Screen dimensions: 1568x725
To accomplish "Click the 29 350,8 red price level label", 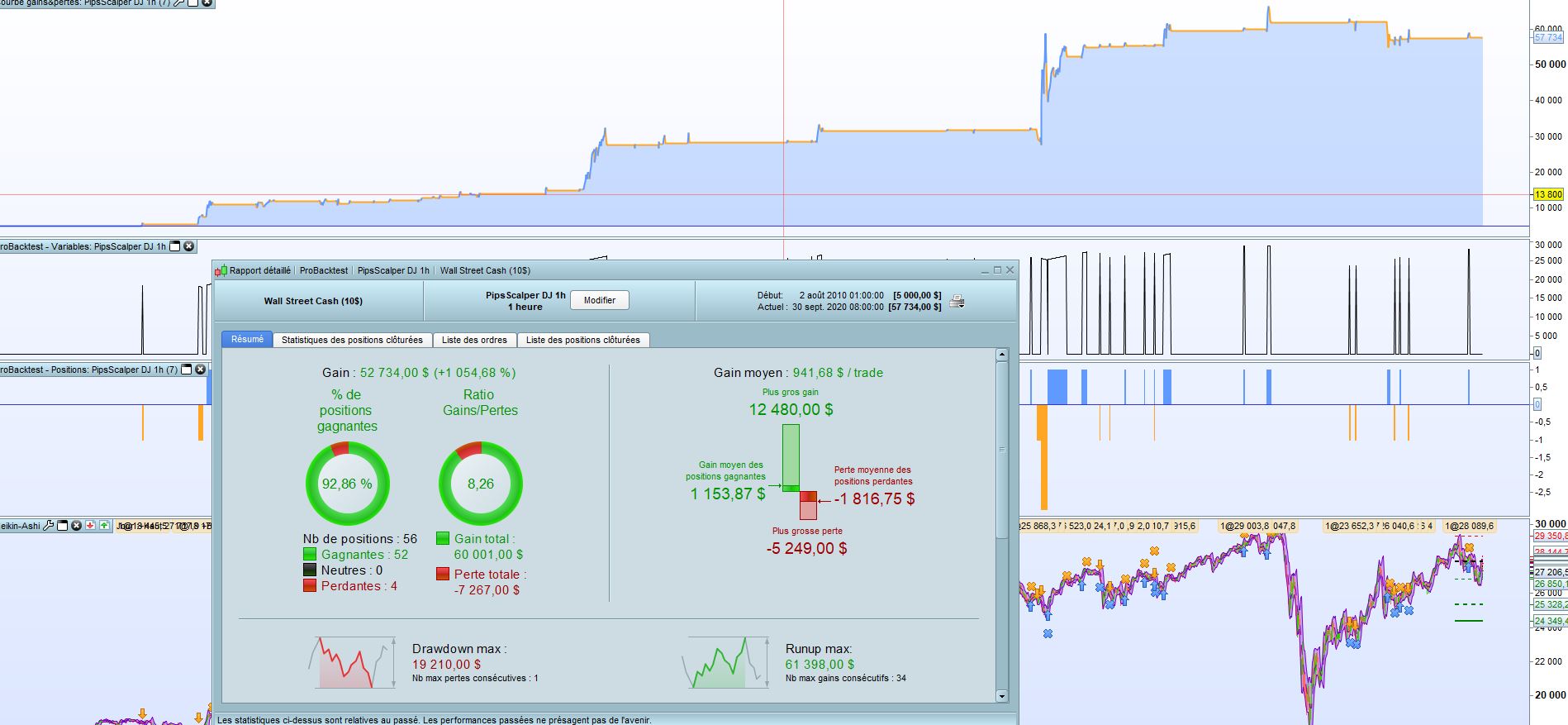I will (x=1551, y=537).
